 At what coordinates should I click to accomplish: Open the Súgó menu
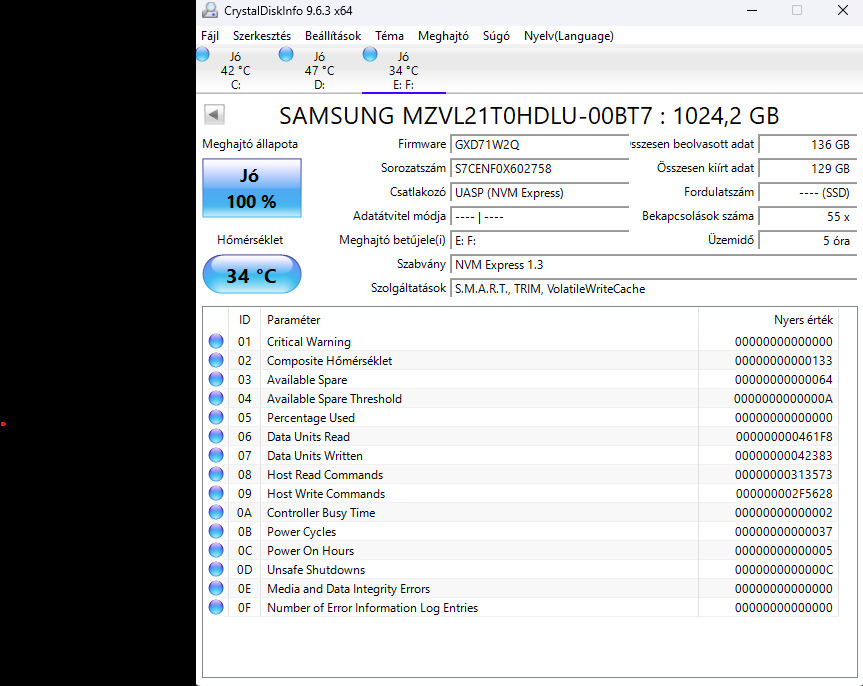click(x=496, y=36)
